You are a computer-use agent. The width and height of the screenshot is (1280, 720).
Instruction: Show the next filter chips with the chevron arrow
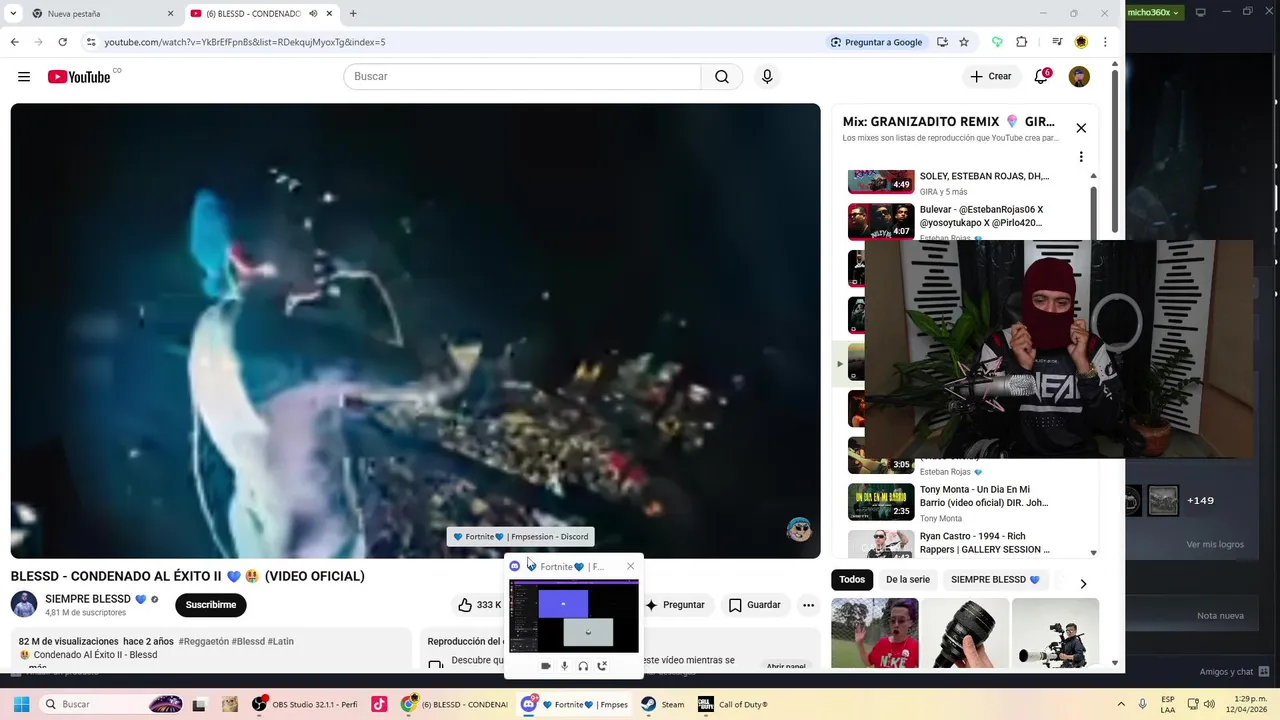[1083, 583]
